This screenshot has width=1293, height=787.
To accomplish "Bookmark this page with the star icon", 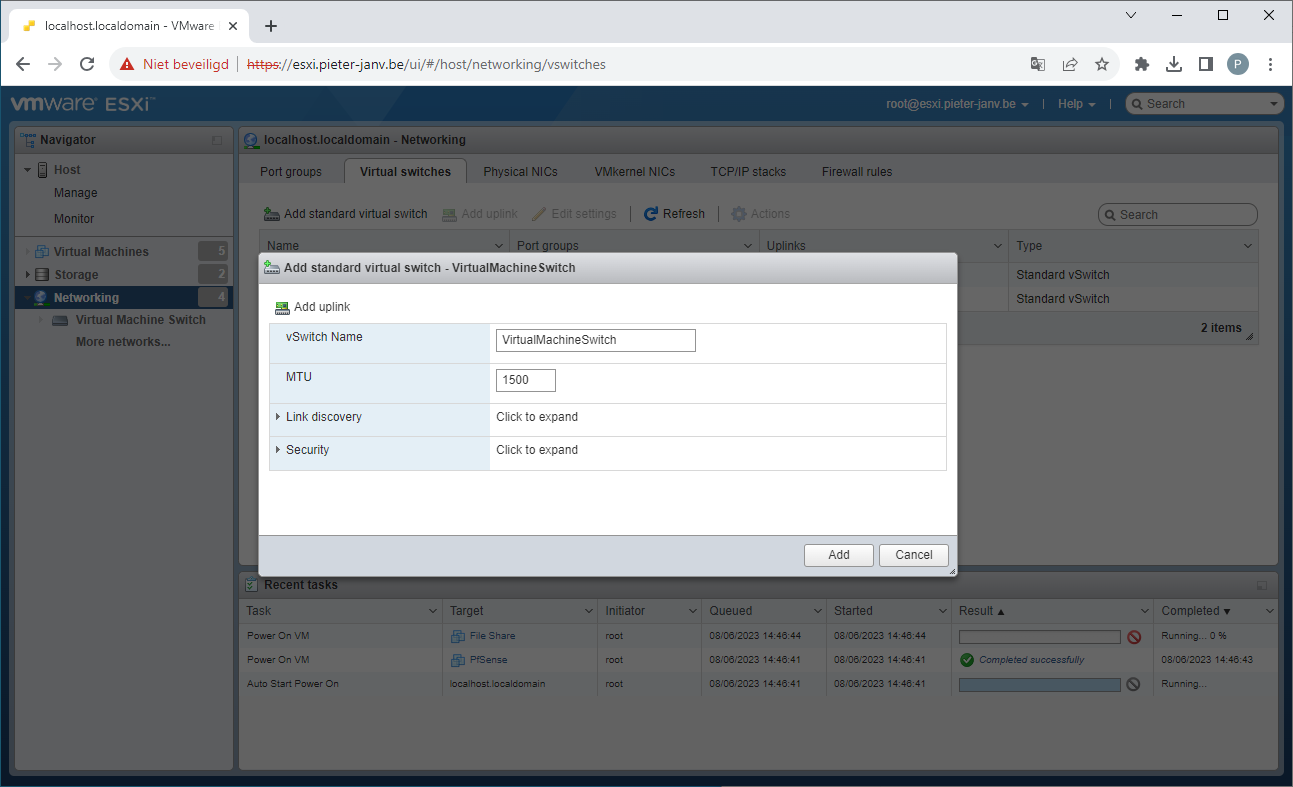I will click(1102, 64).
